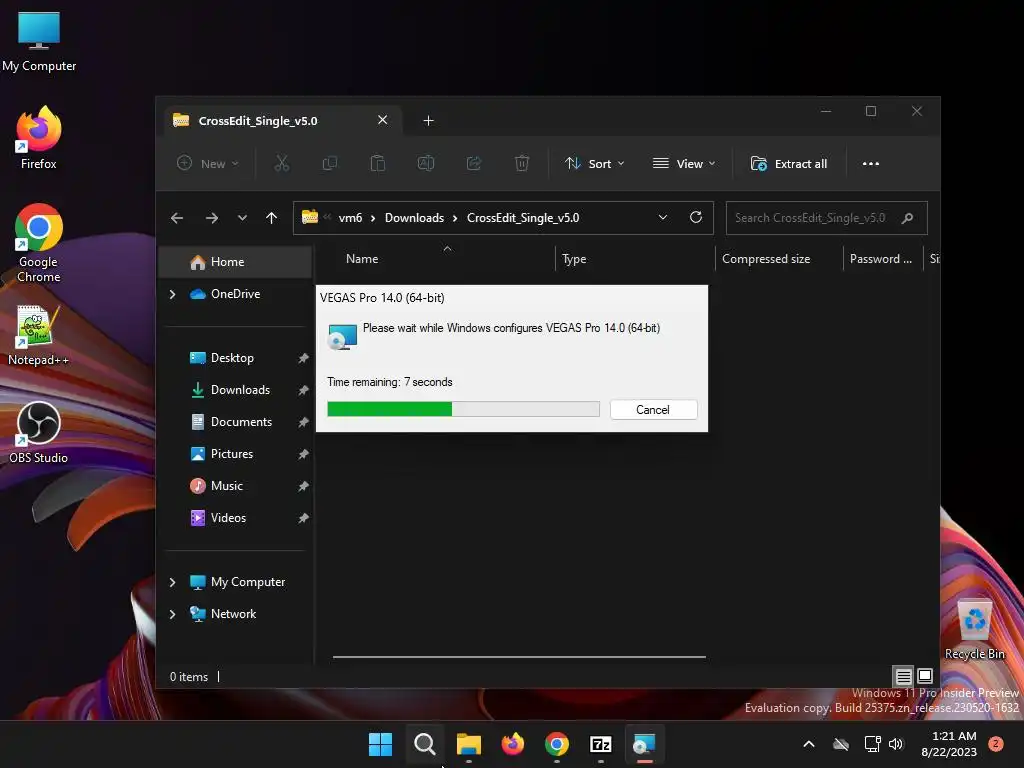Add a new Explorer tab
Viewport: 1024px width, 768px height.
tap(428, 121)
